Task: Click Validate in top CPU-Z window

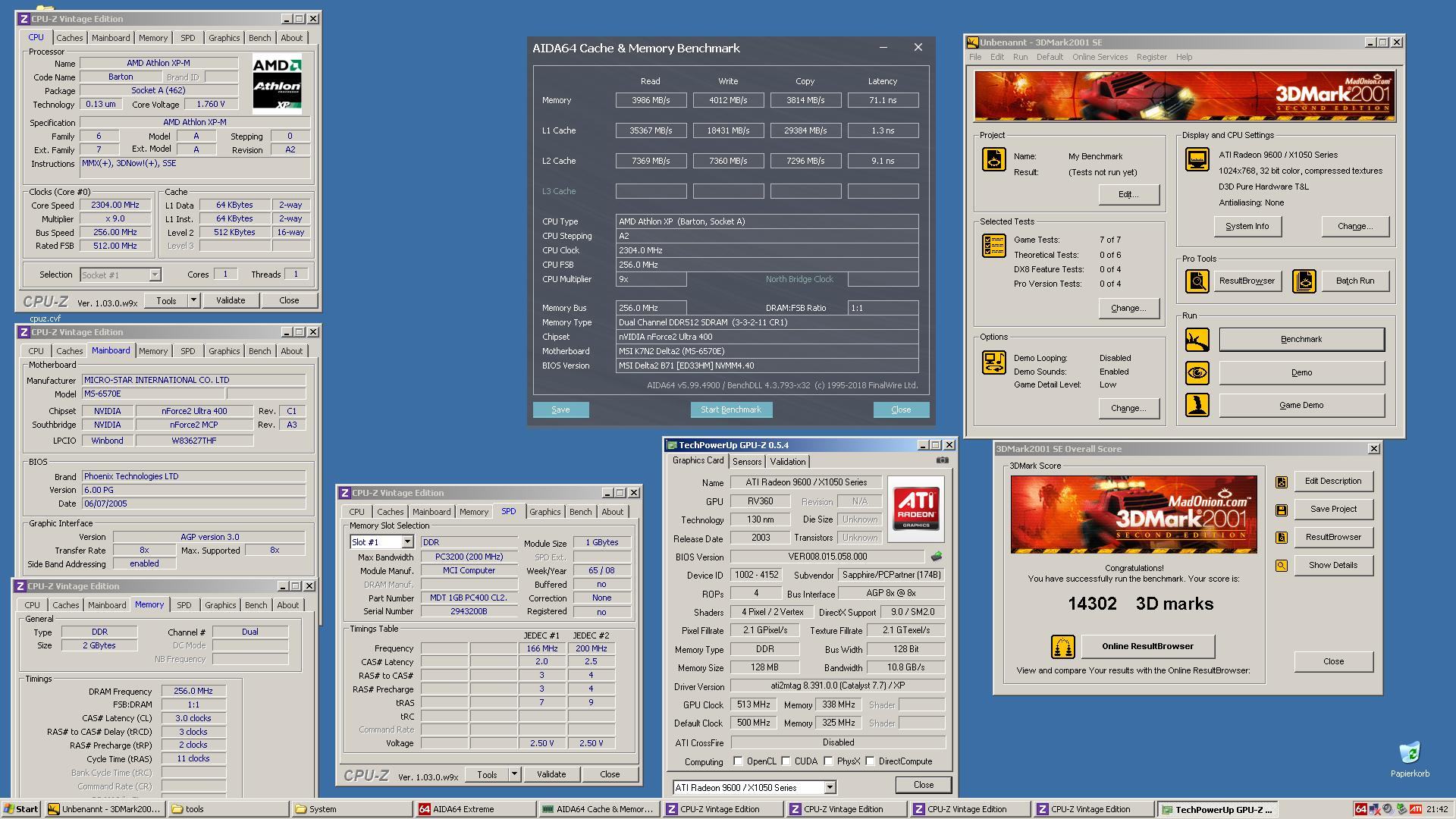Action: [231, 301]
